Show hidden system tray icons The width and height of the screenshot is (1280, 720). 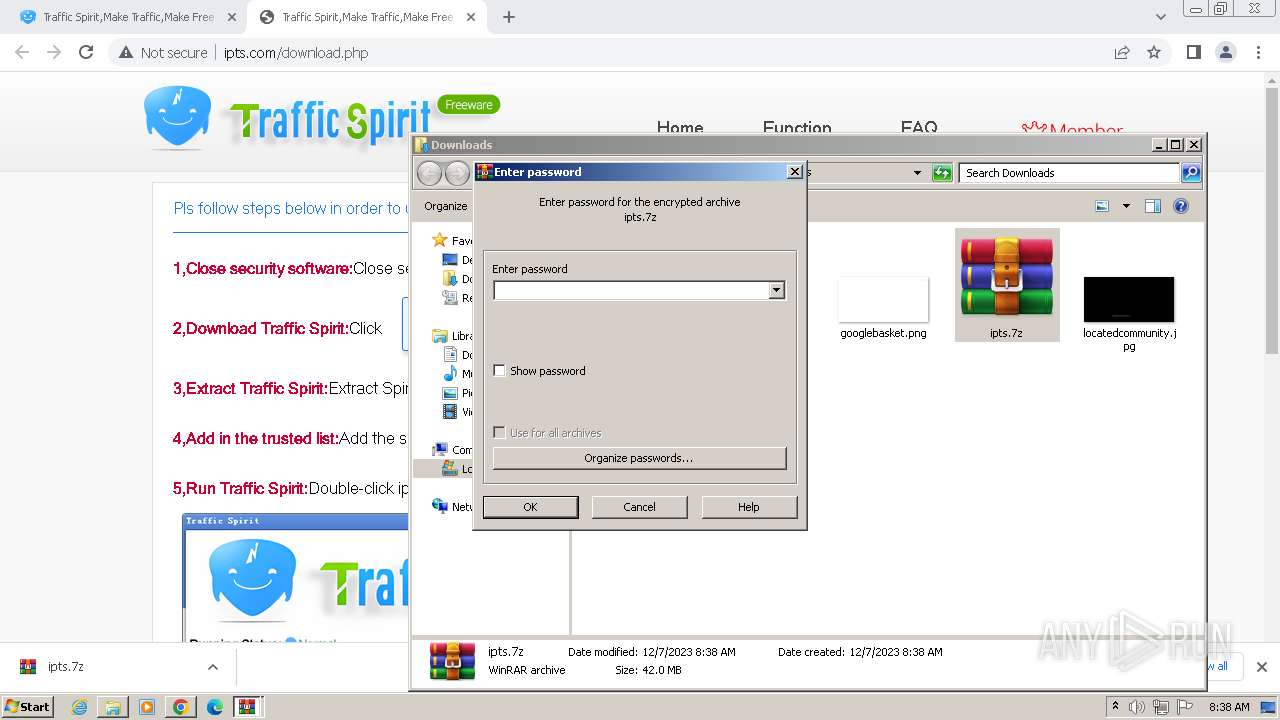tap(1115, 707)
